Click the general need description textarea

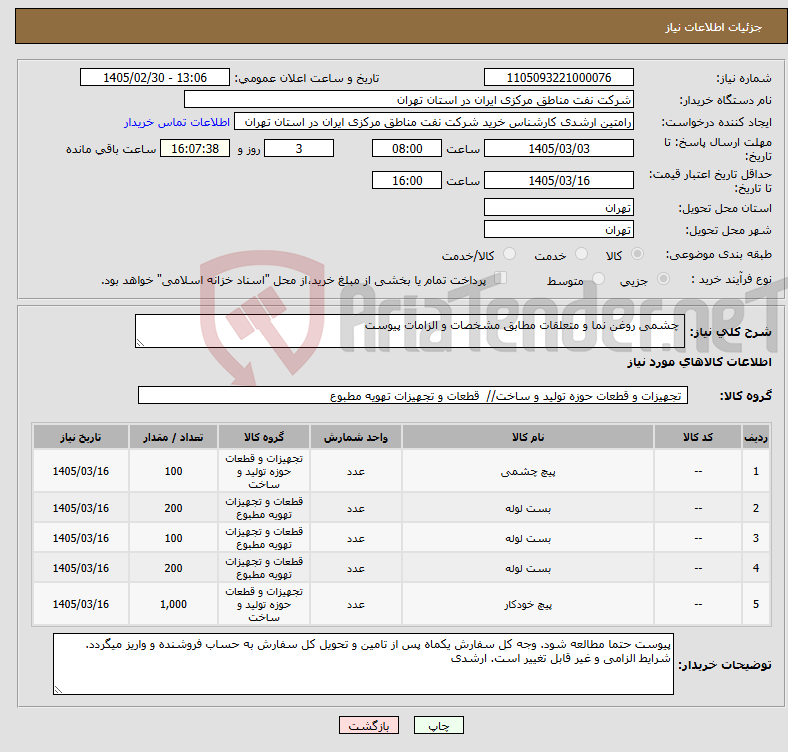click(410, 331)
